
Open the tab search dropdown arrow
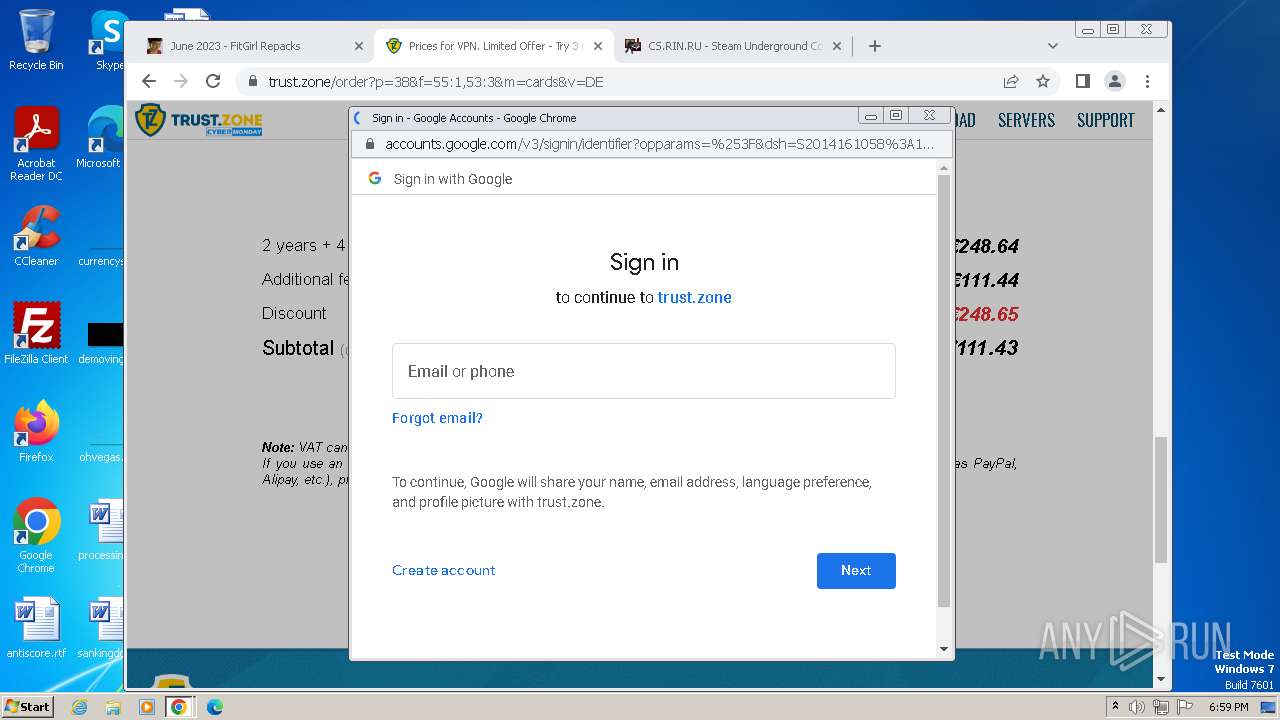point(1052,46)
